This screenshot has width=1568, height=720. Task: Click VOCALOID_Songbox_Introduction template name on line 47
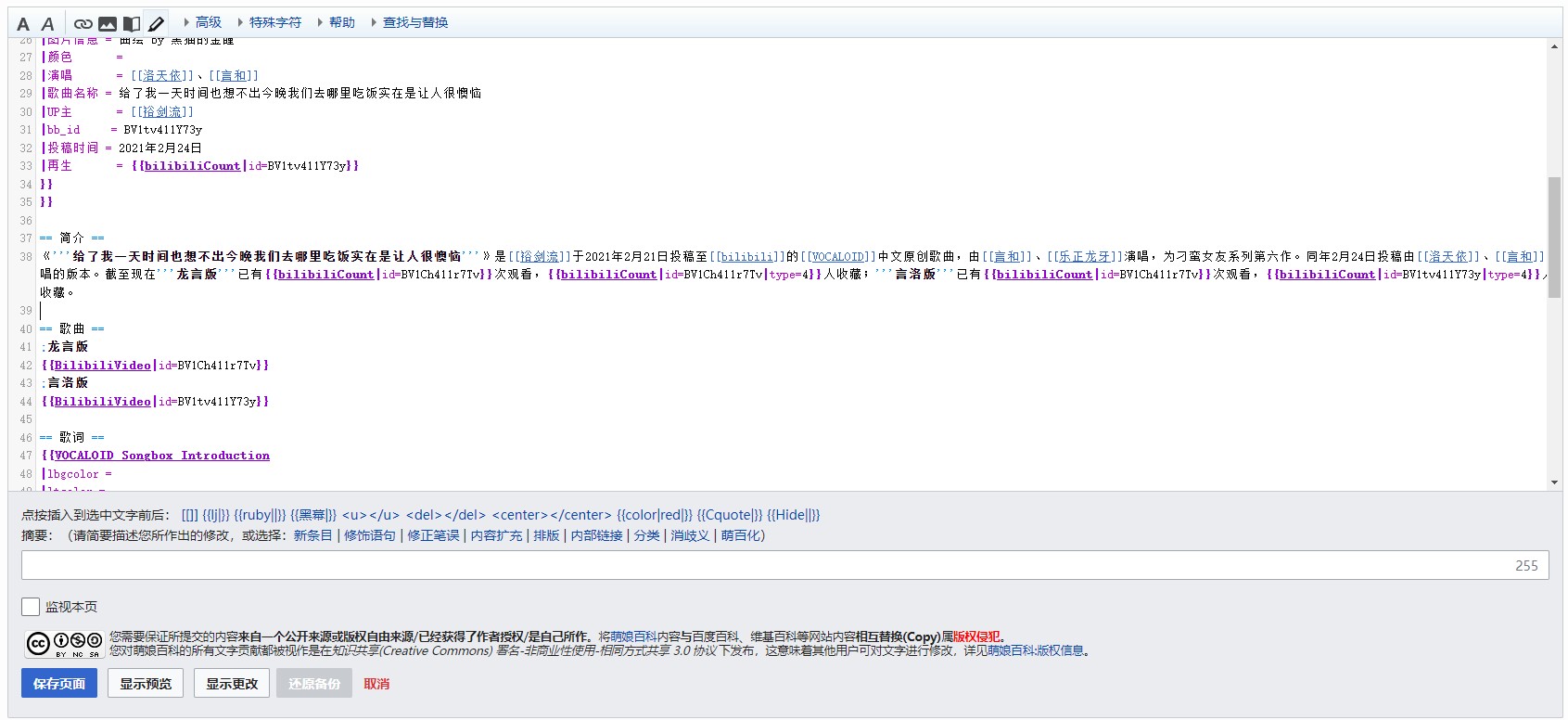pos(162,456)
